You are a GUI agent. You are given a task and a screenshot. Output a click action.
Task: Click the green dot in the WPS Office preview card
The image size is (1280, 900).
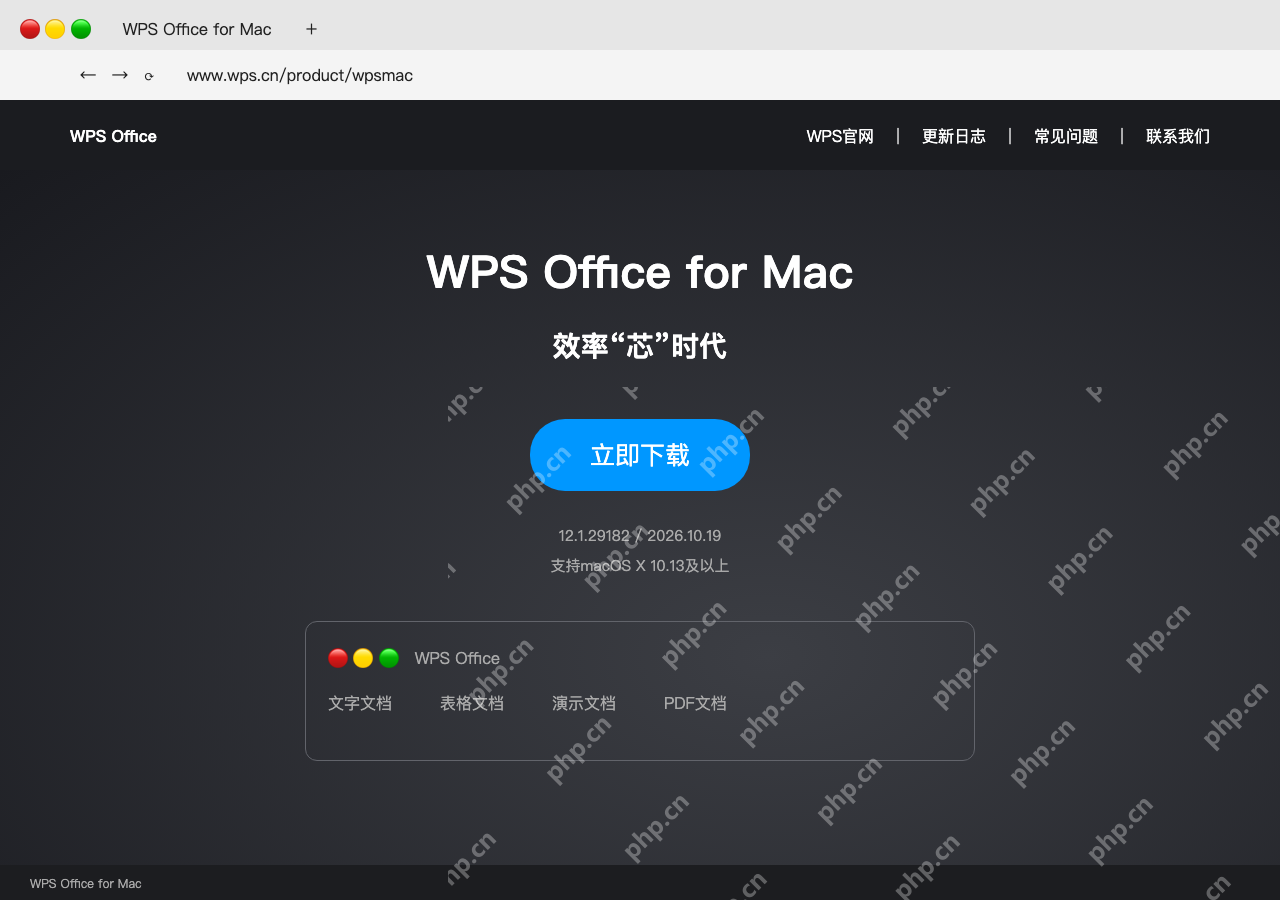click(389, 658)
